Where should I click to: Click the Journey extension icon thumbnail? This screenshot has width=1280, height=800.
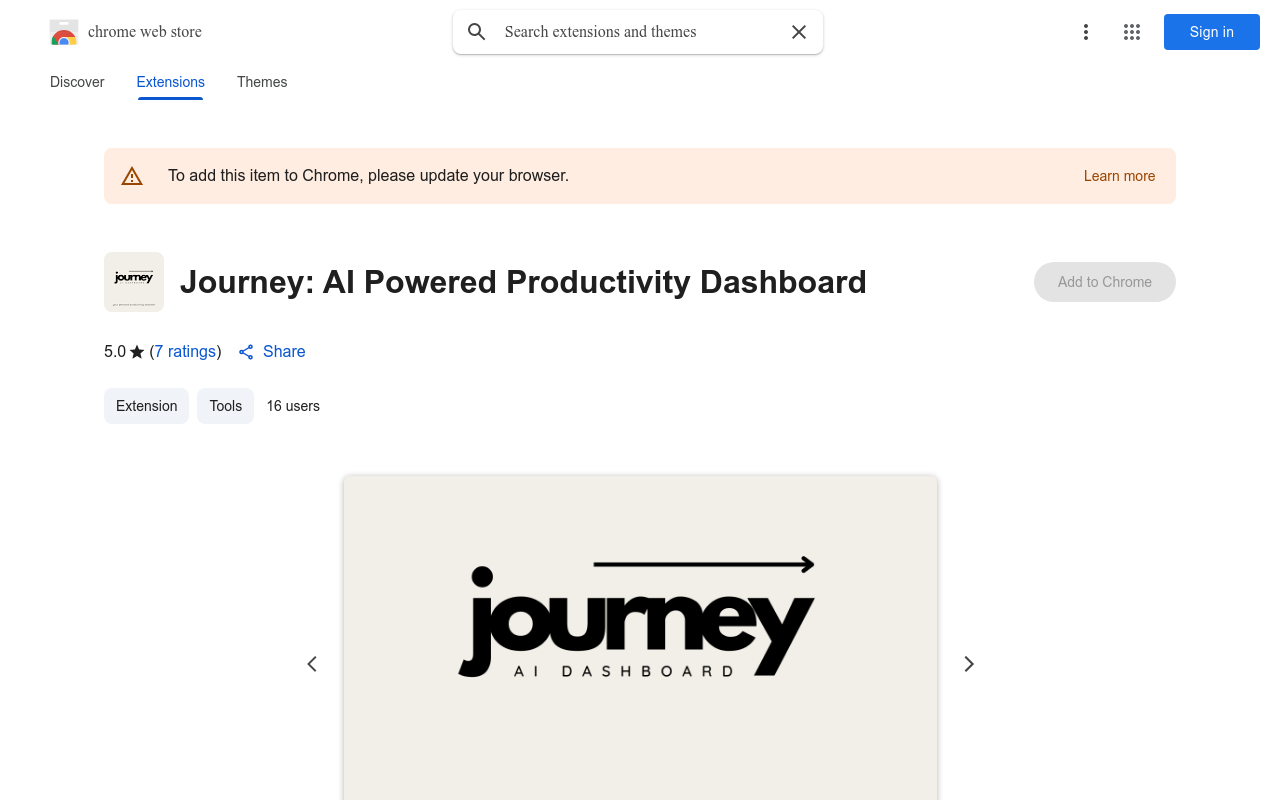[x=134, y=282]
